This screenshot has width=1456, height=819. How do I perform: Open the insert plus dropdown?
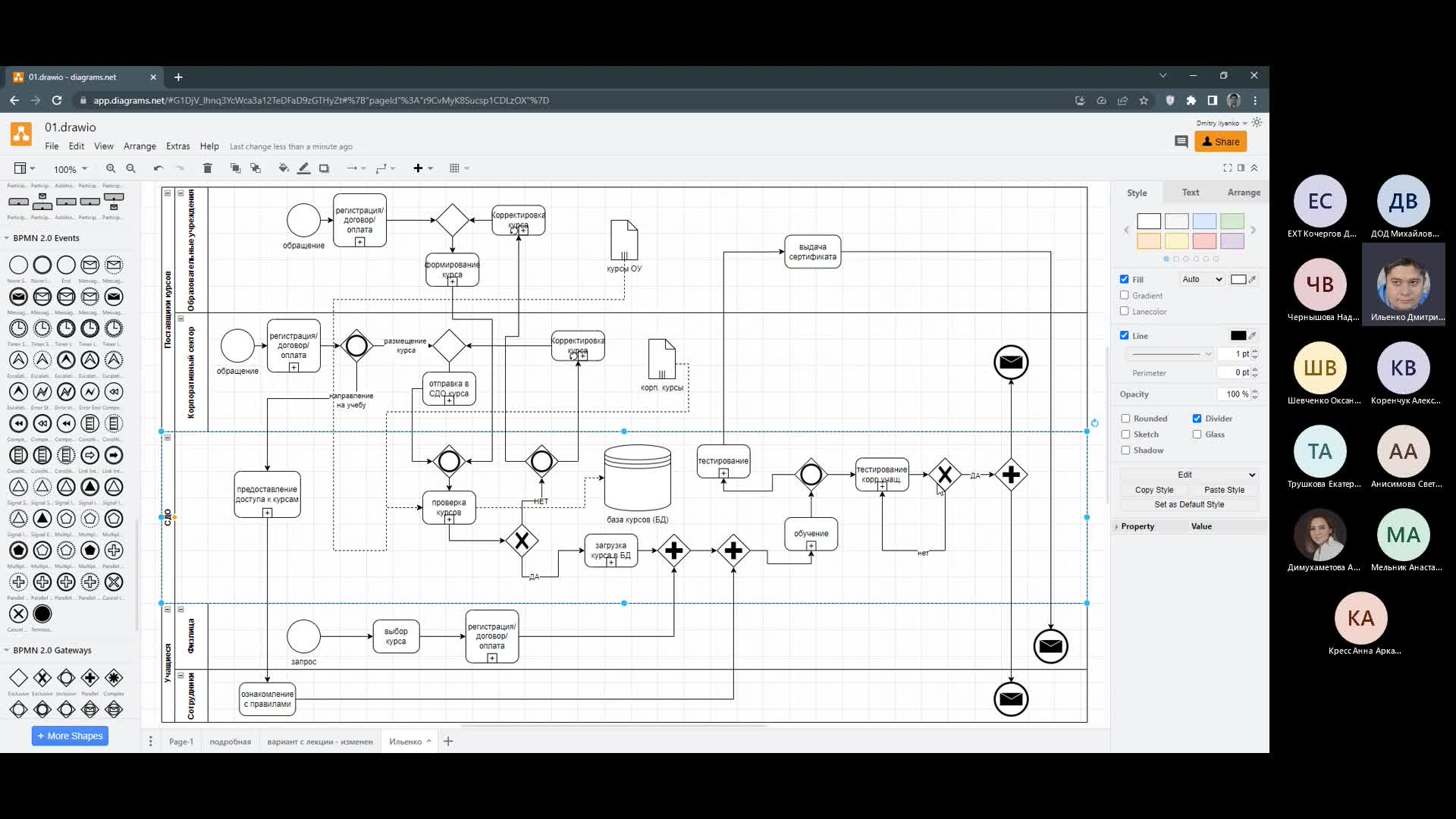tap(423, 168)
